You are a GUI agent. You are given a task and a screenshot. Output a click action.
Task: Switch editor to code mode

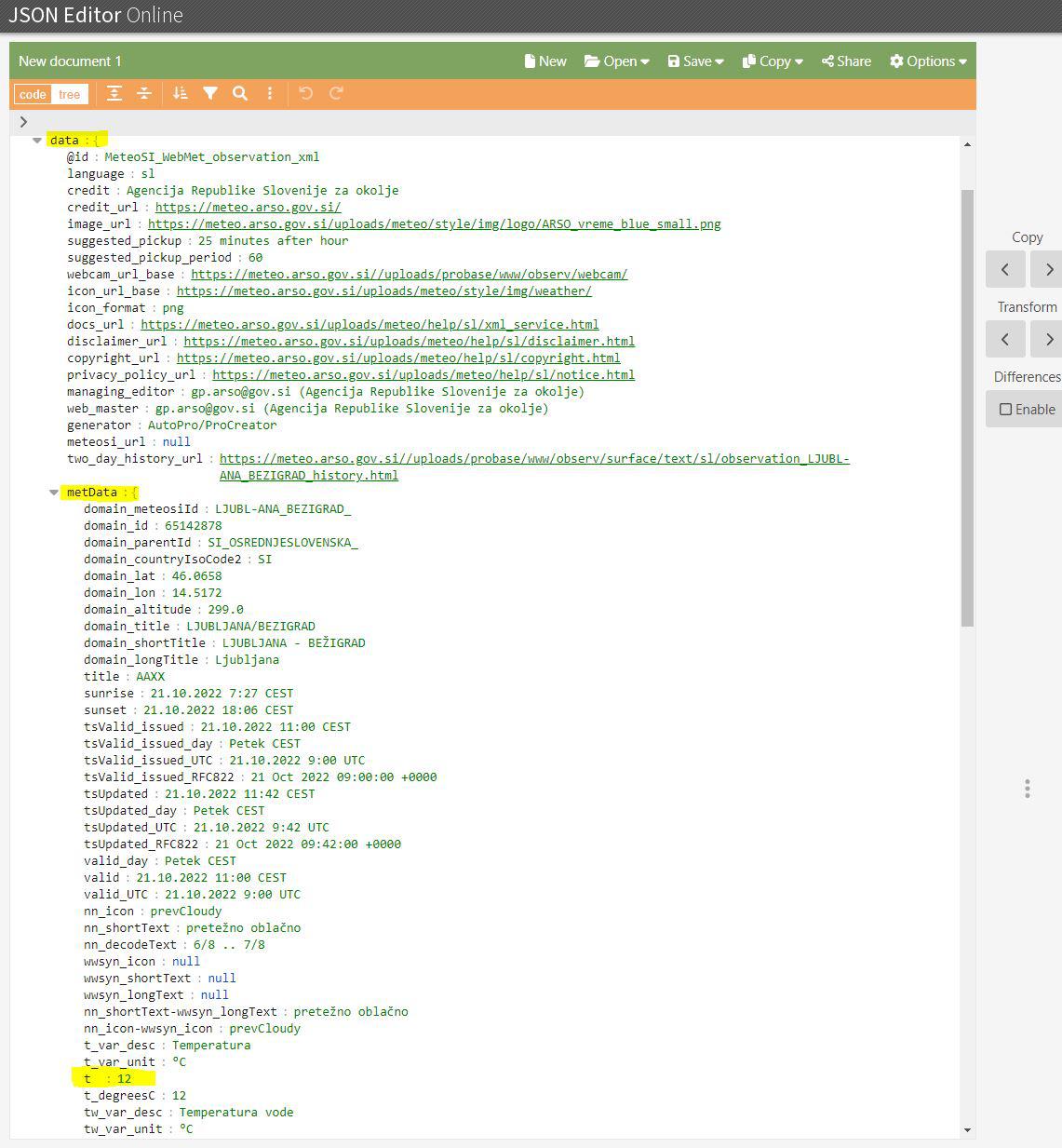coord(33,94)
